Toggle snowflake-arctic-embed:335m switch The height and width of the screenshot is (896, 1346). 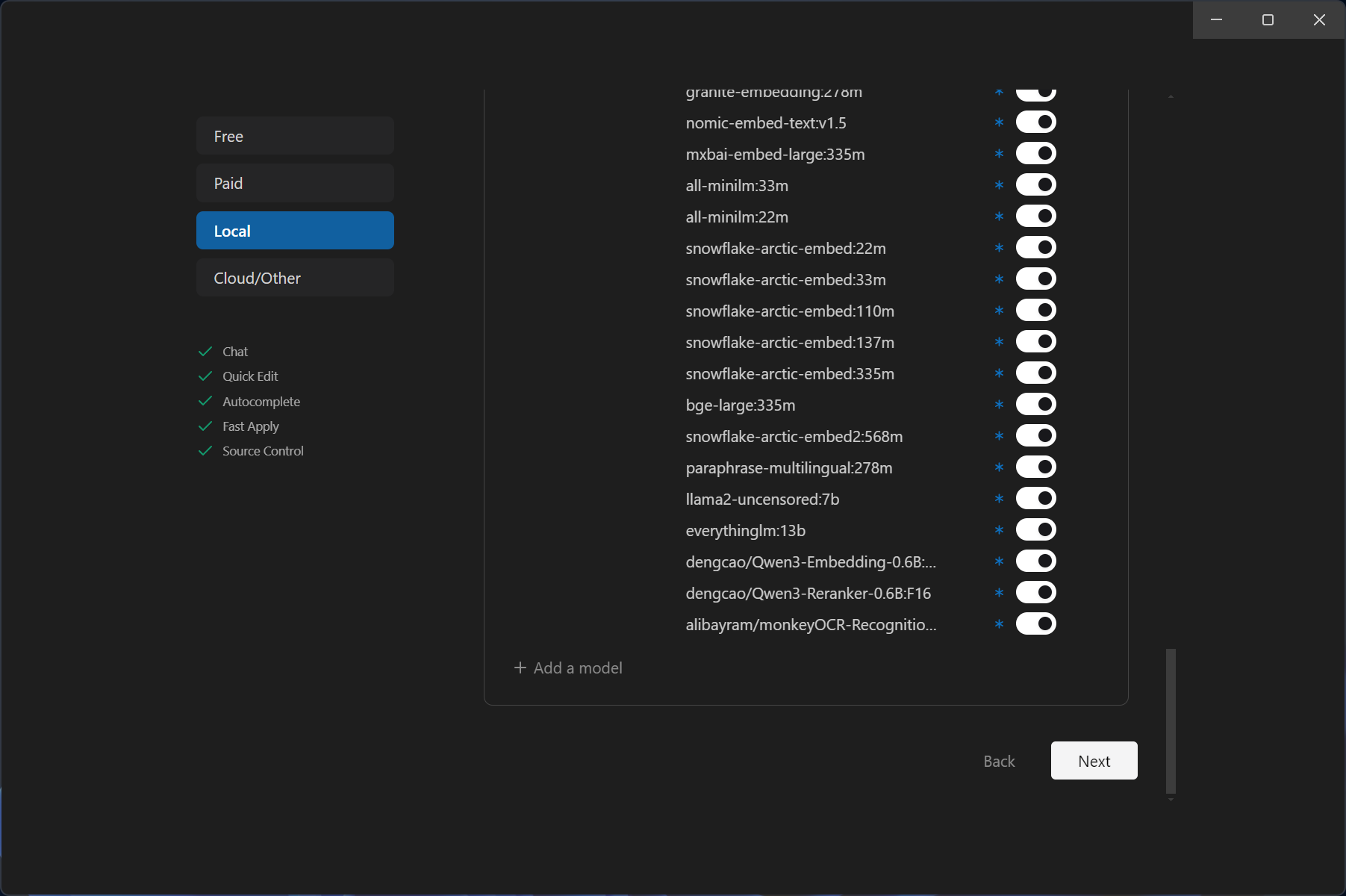(1036, 373)
